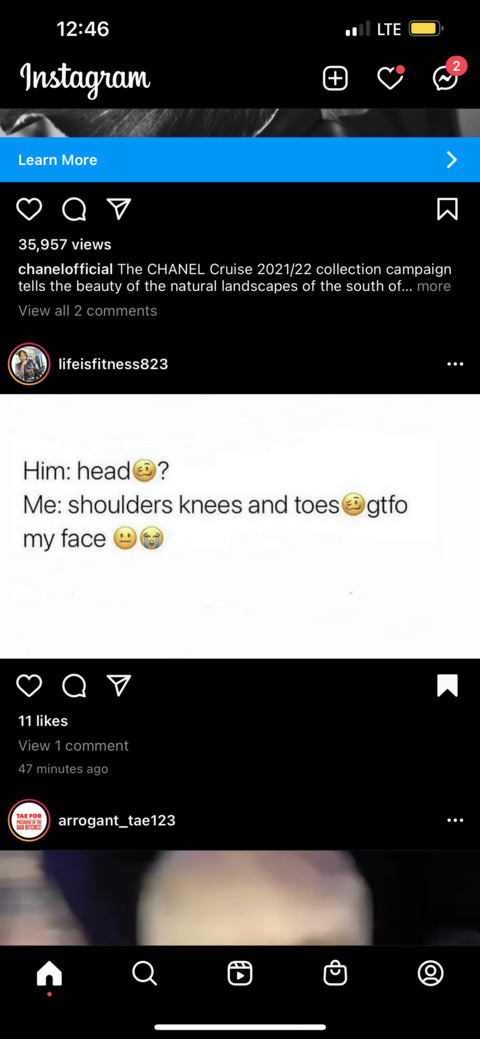Like the chanelofficial post

[x=29, y=210]
